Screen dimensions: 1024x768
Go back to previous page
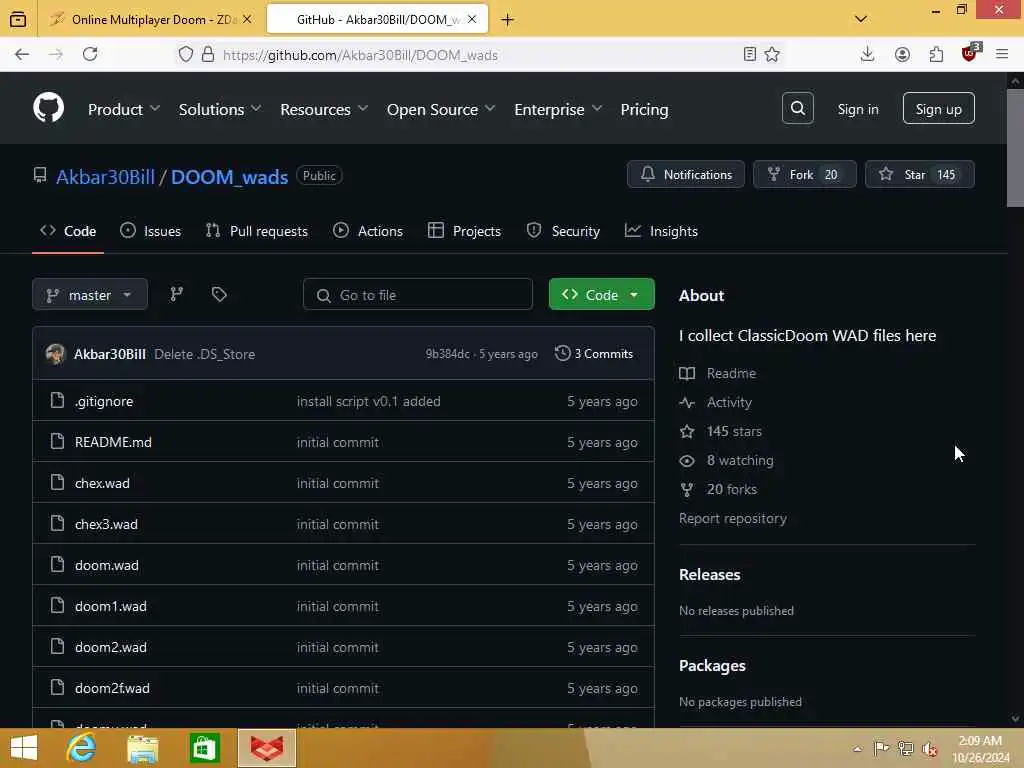click(22, 54)
